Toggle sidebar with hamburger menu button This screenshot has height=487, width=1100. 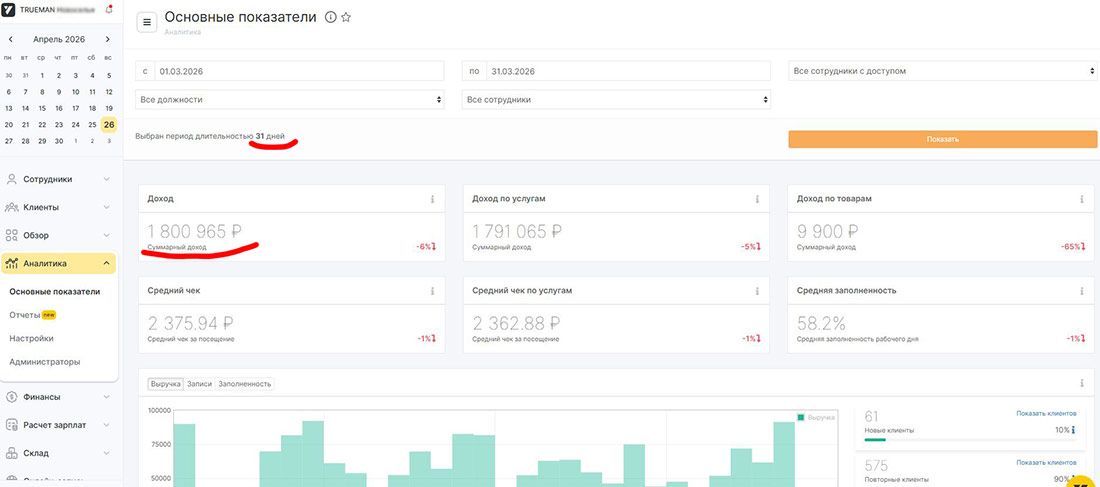pyautogui.click(x=147, y=22)
